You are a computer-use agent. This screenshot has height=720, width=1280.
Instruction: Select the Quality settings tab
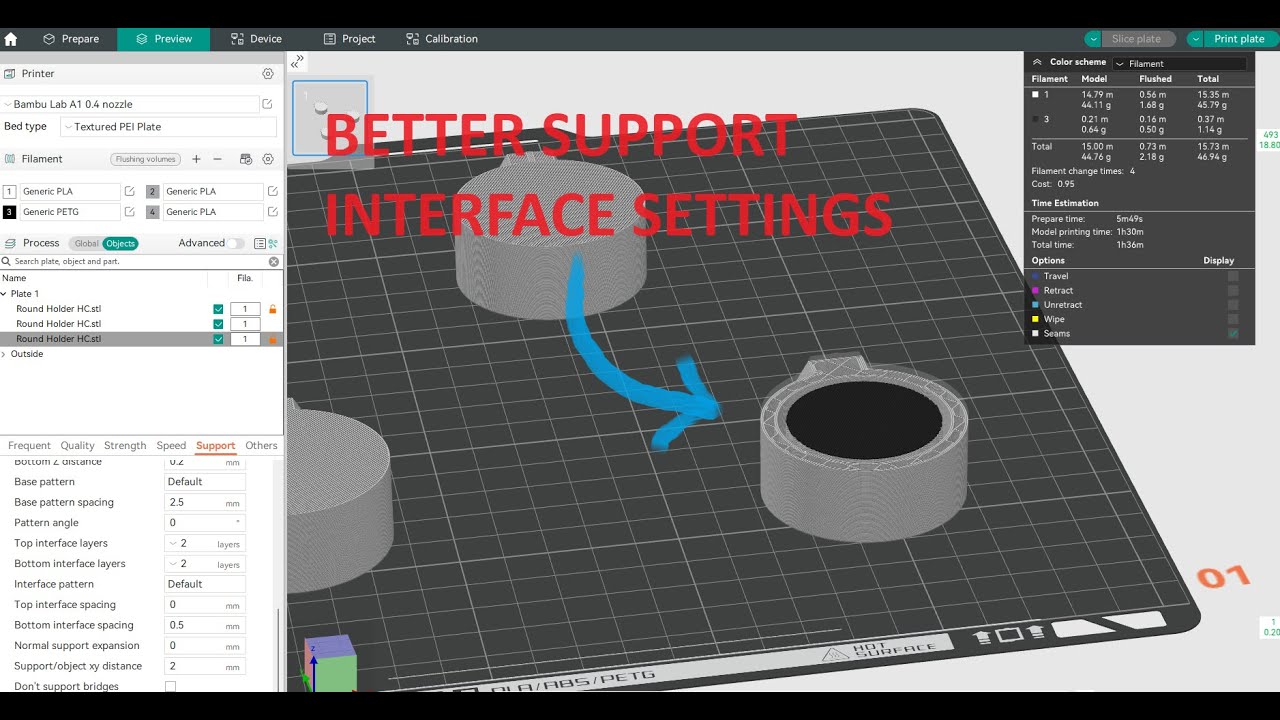coord(77,446)
